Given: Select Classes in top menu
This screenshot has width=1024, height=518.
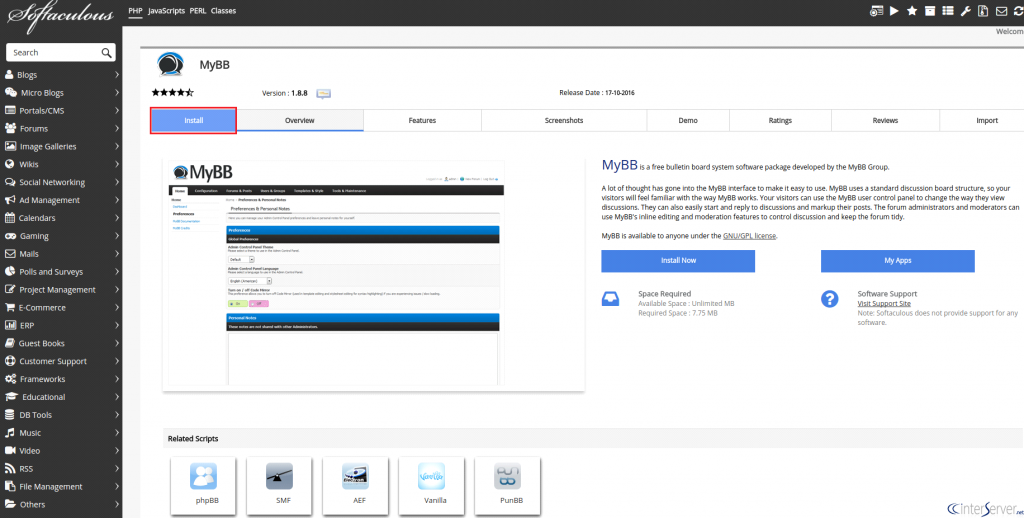Looking at the screenshot, I should click(223, 10).
